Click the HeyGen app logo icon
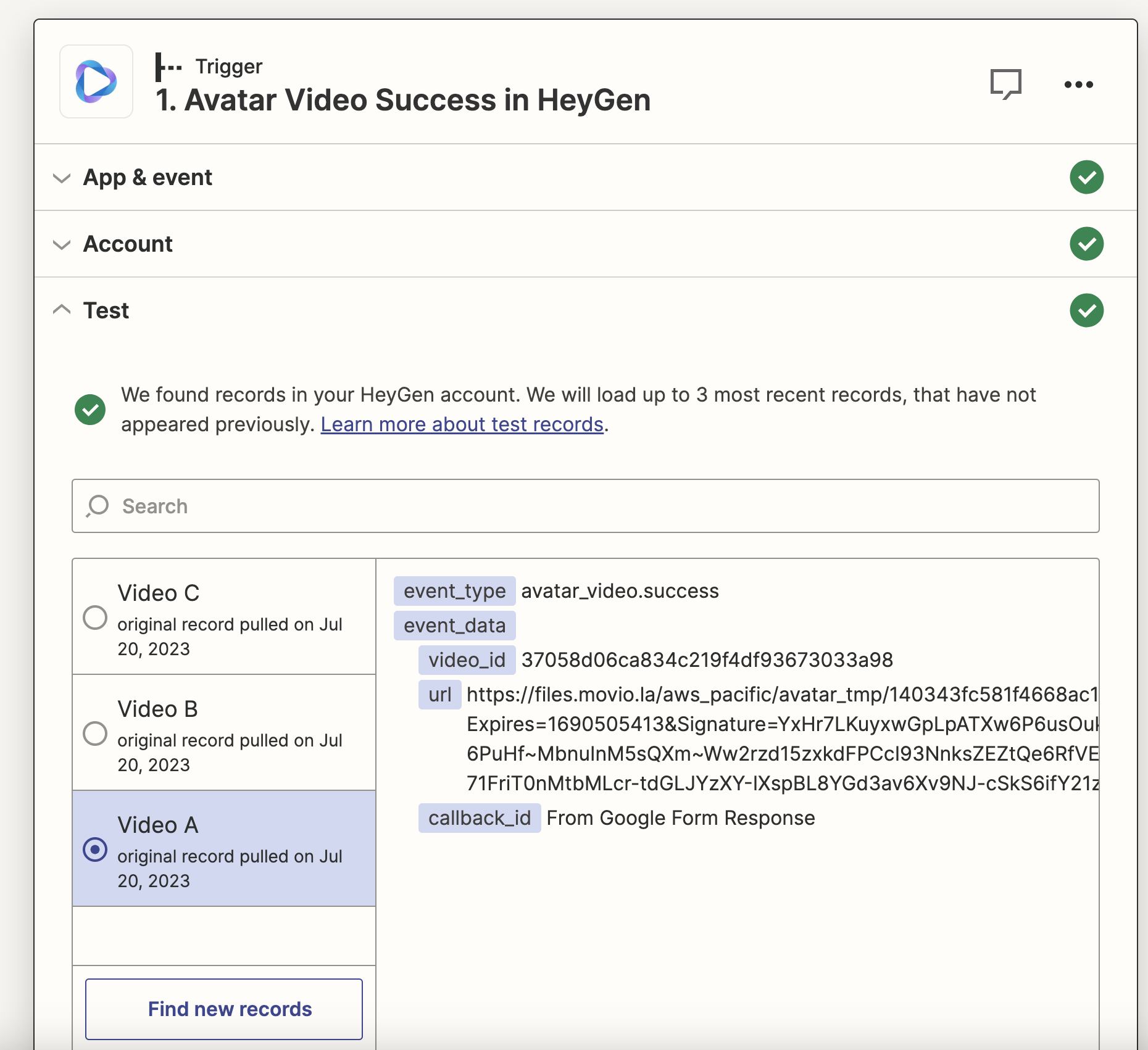1148x1050 pixels. click(x=96, y=81)
